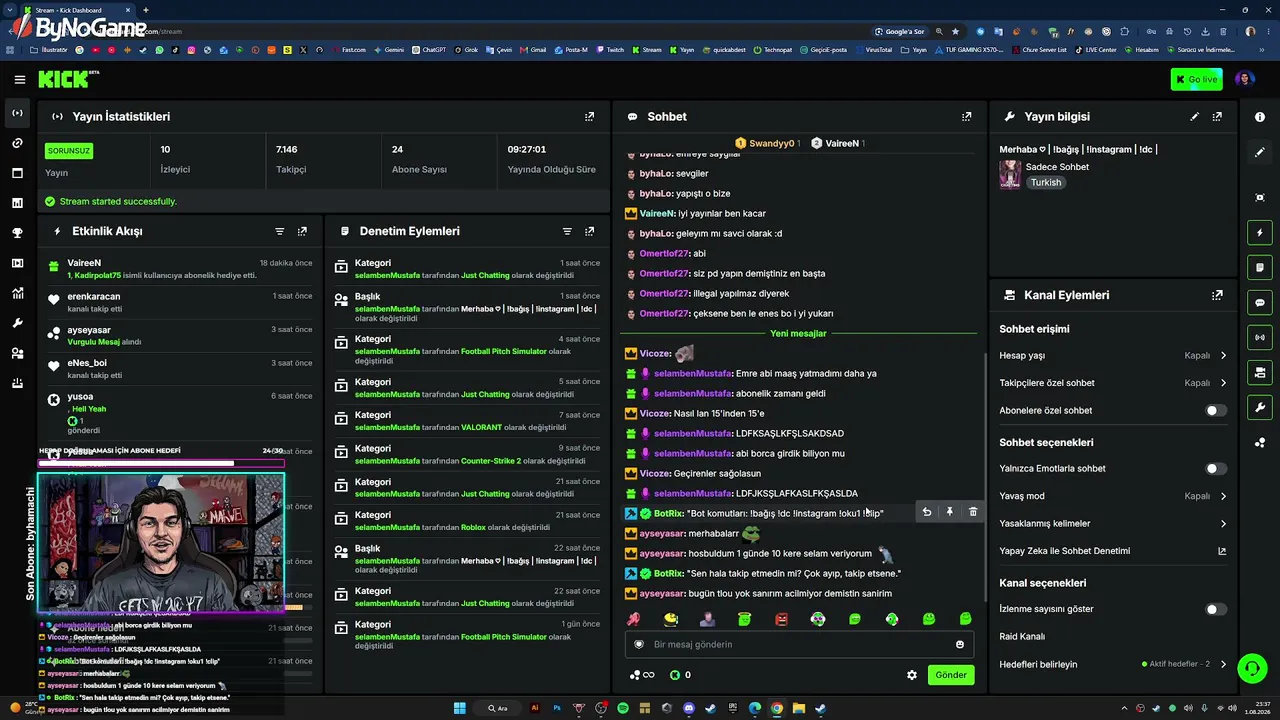Toggle the lightning activity widget on right sidebar
Viewport: 1280px width, 720px height.
point(1260,233)
